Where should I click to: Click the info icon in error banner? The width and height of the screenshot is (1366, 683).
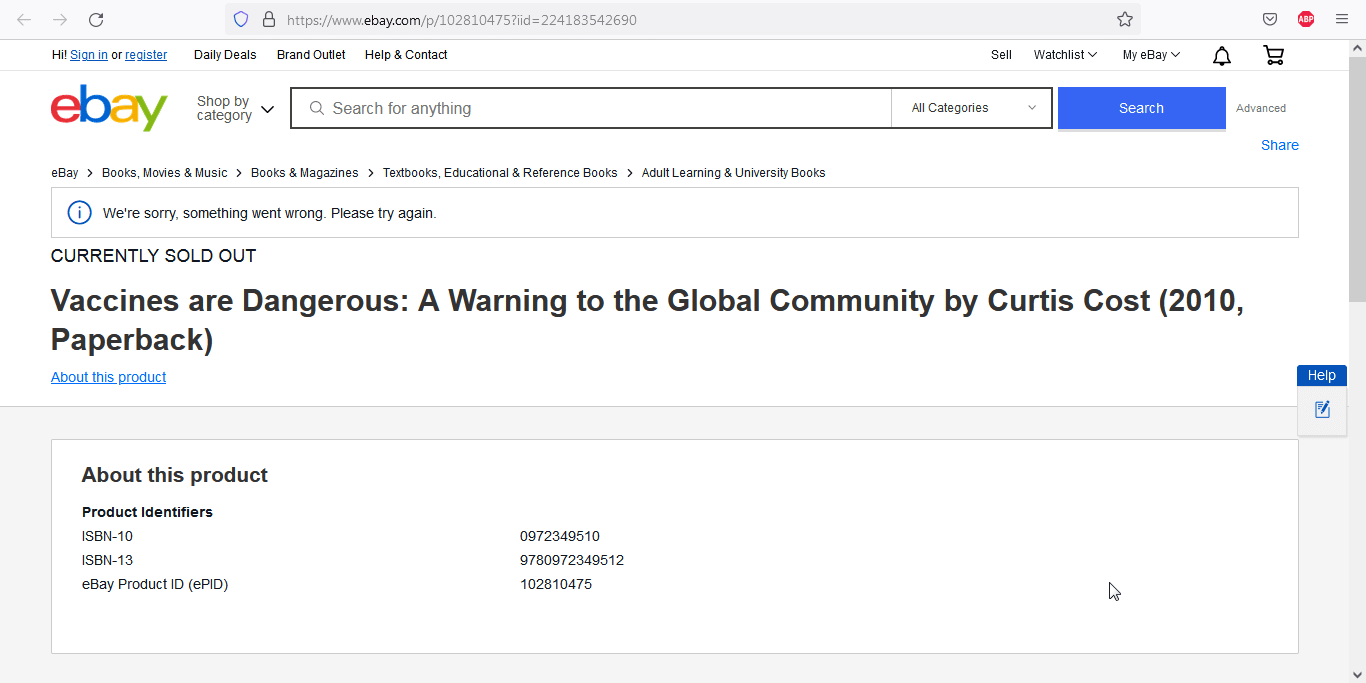(x=79, y=213)
